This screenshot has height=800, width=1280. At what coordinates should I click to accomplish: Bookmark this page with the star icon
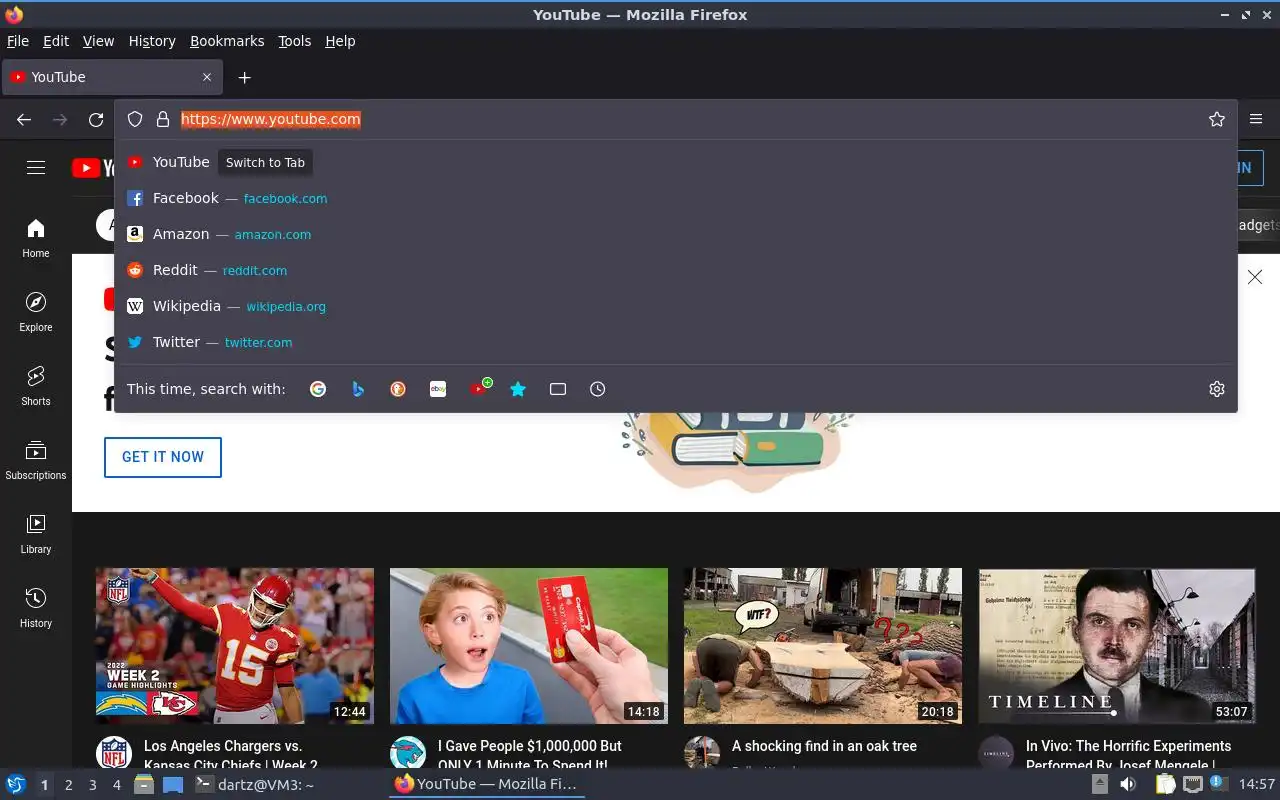(1217, 119)
